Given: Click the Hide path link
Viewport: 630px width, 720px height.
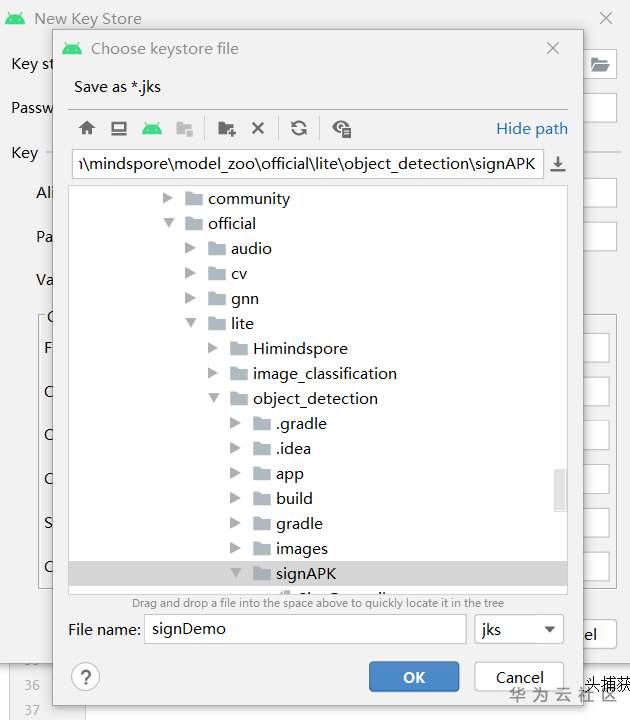Looking at the screenshot, I should pyautogui.click(x=532, y=129).
